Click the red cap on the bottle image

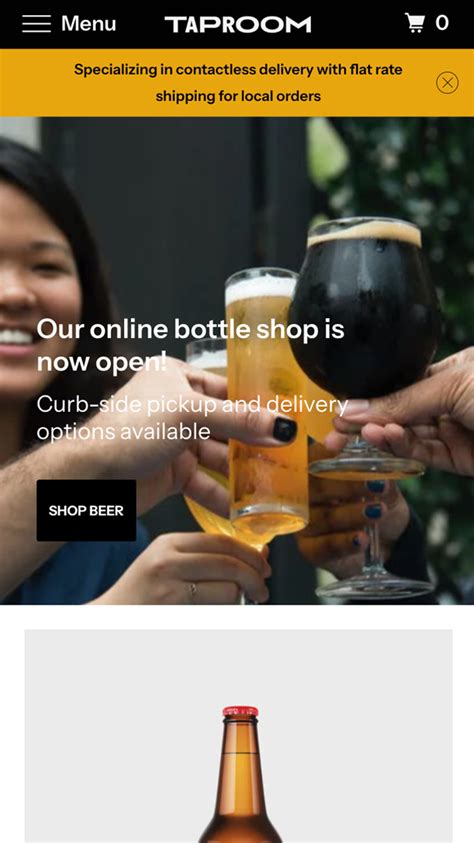tap(240, 712)
